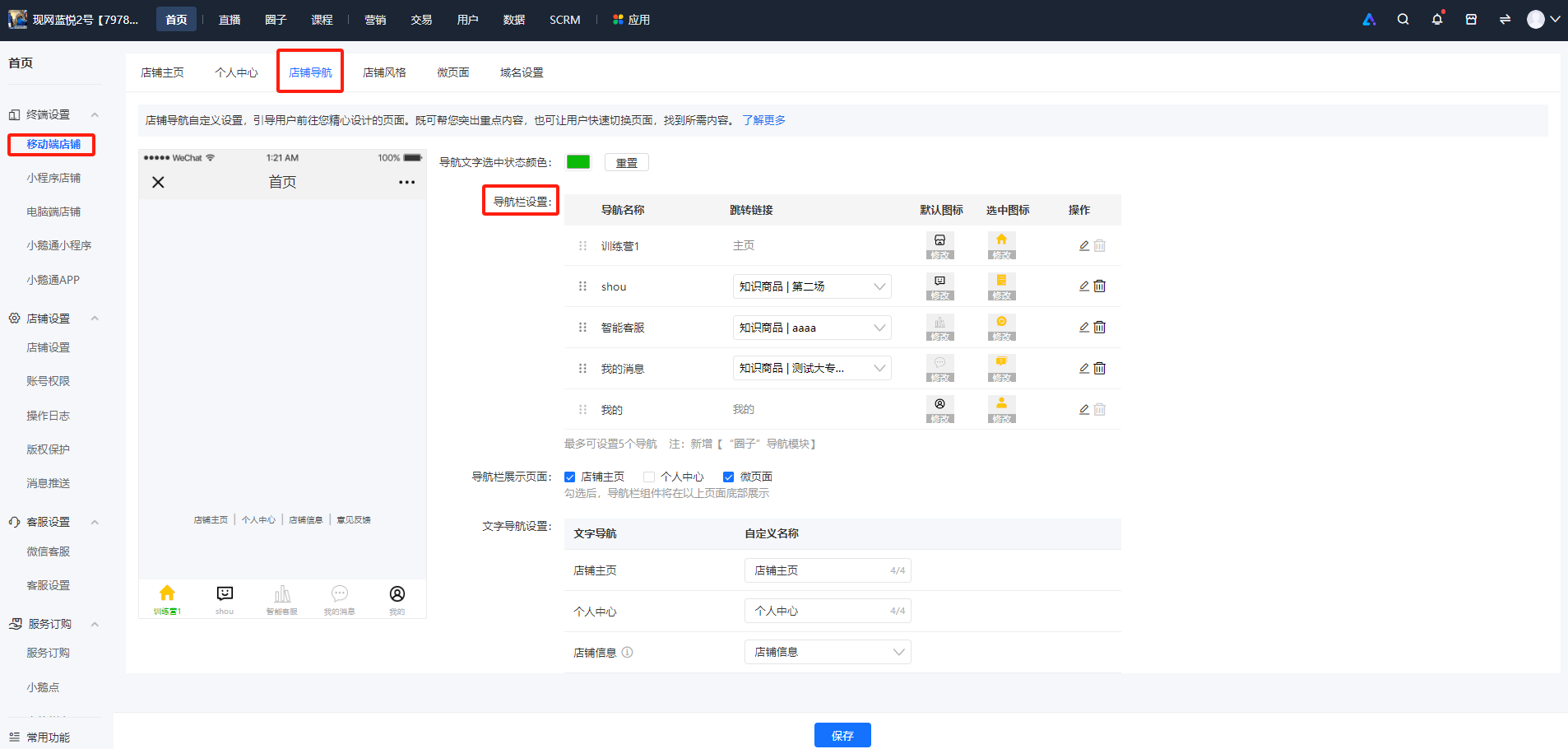Open the 了解更多 link
Viewport: 1568px width, 749px height.
(763, 120)
